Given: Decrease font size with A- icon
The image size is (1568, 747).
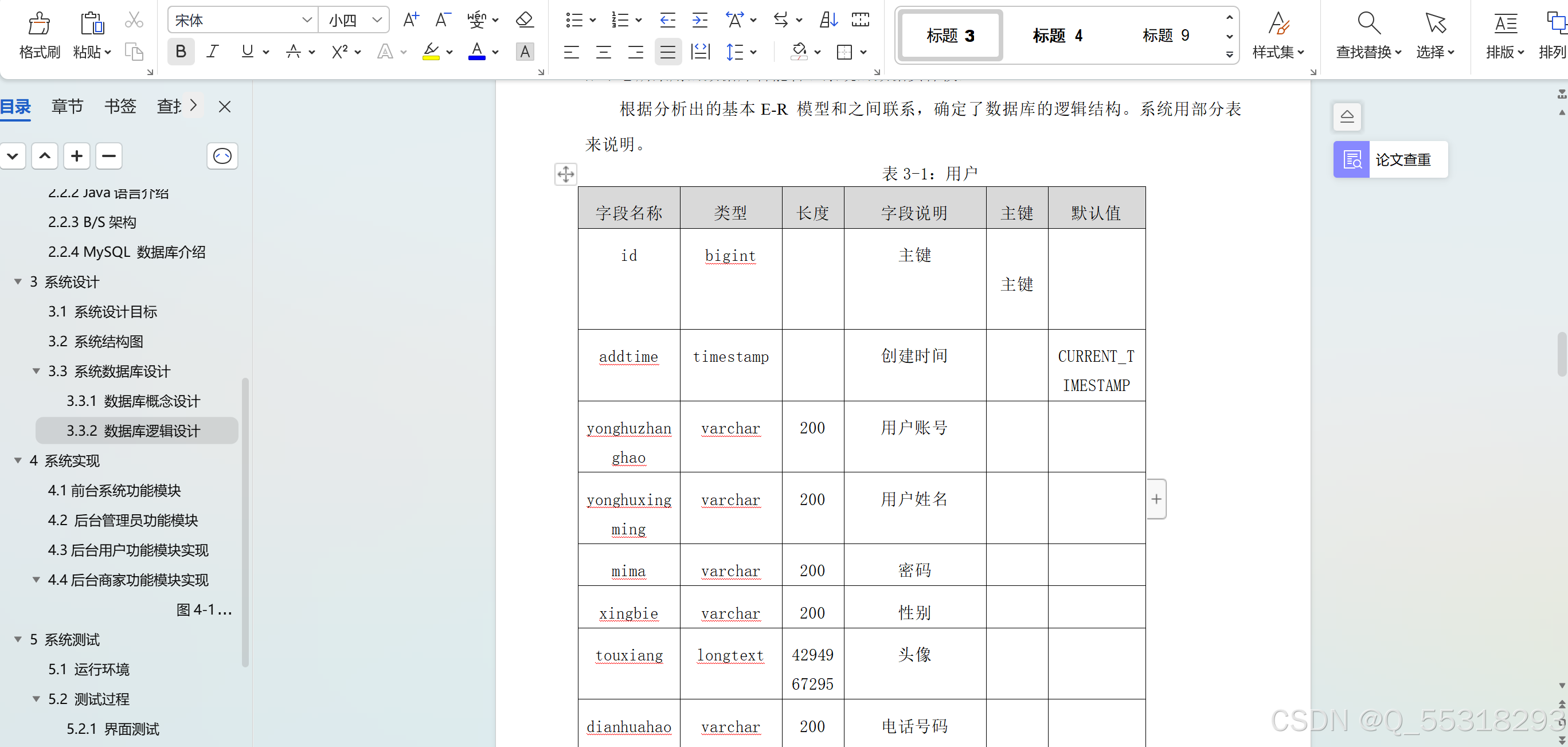Looking at the screenshot, I should coord(443,20).
